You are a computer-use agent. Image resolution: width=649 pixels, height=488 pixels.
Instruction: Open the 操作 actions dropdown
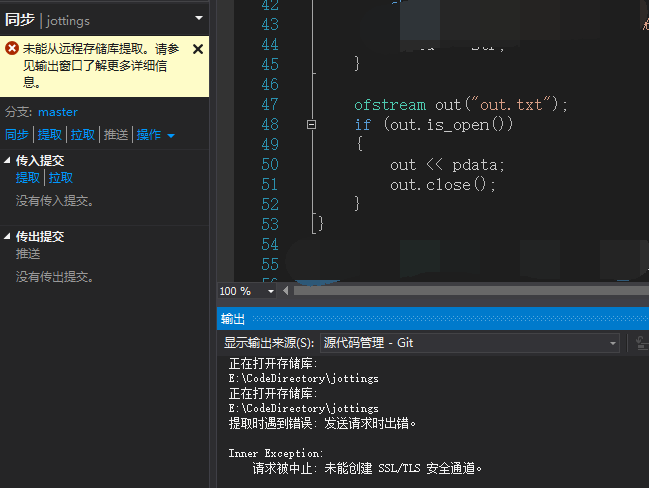click(156, 135)
